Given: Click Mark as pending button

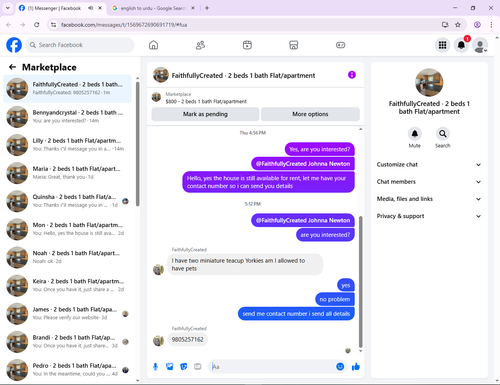Looking at the screenshot, I should pyautogui.click(x=205, y=114).
